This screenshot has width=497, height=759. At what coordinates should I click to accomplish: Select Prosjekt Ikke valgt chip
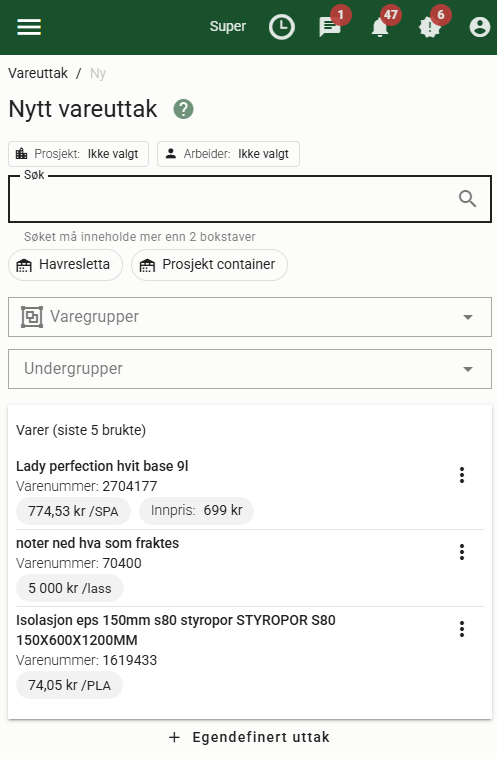coord(78,154)
